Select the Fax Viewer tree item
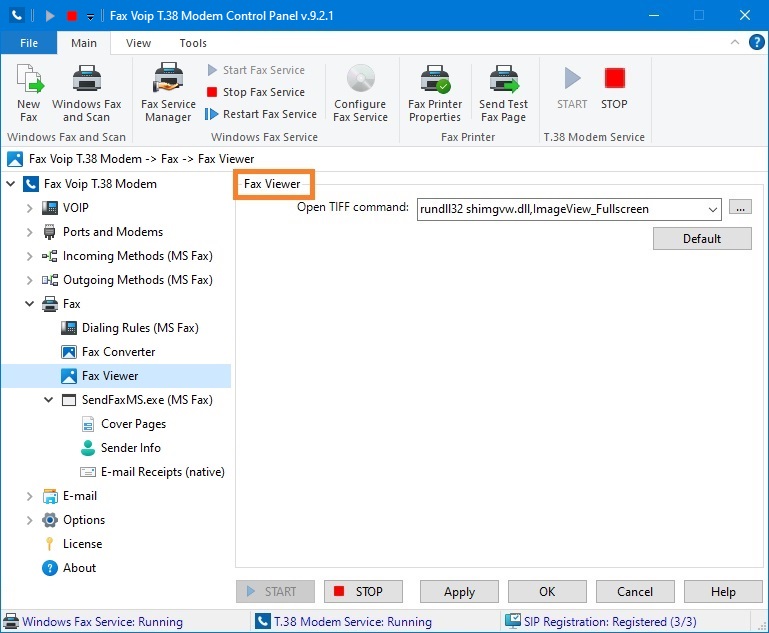The image size is (769, 633). pos(116,376)
